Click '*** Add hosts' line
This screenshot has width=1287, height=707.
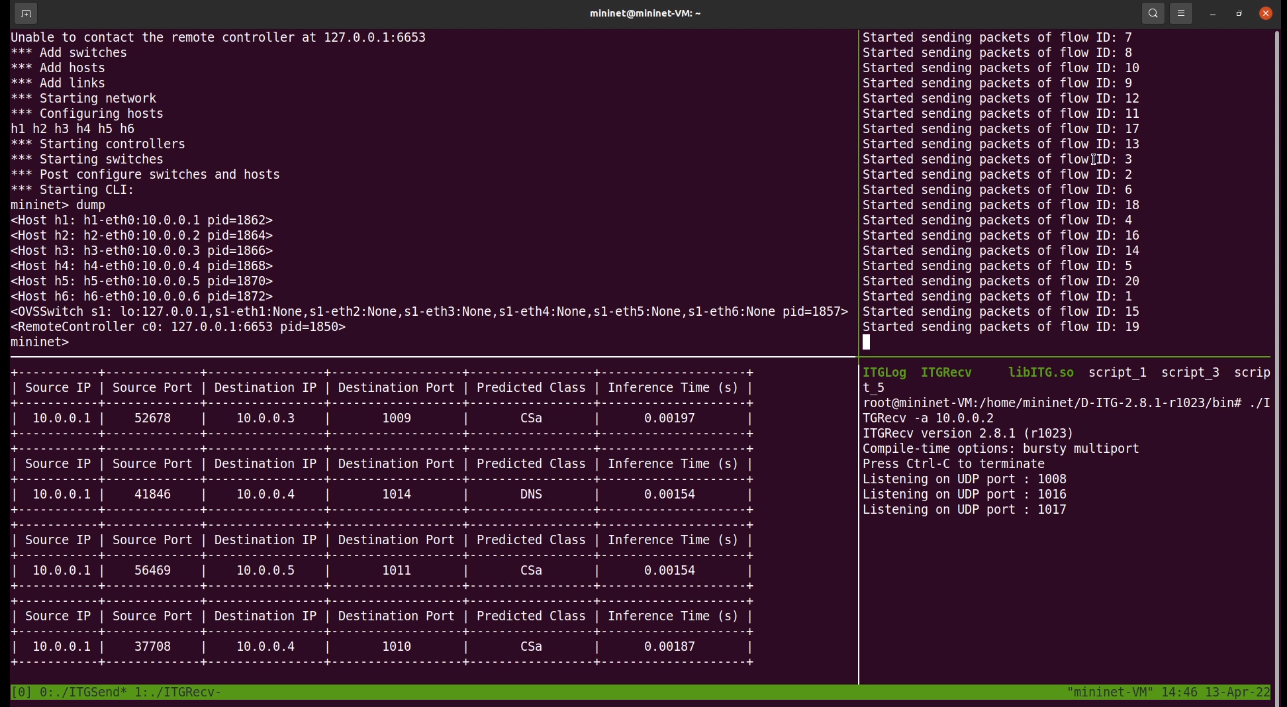pyautogui.click(x=58, y=68)
